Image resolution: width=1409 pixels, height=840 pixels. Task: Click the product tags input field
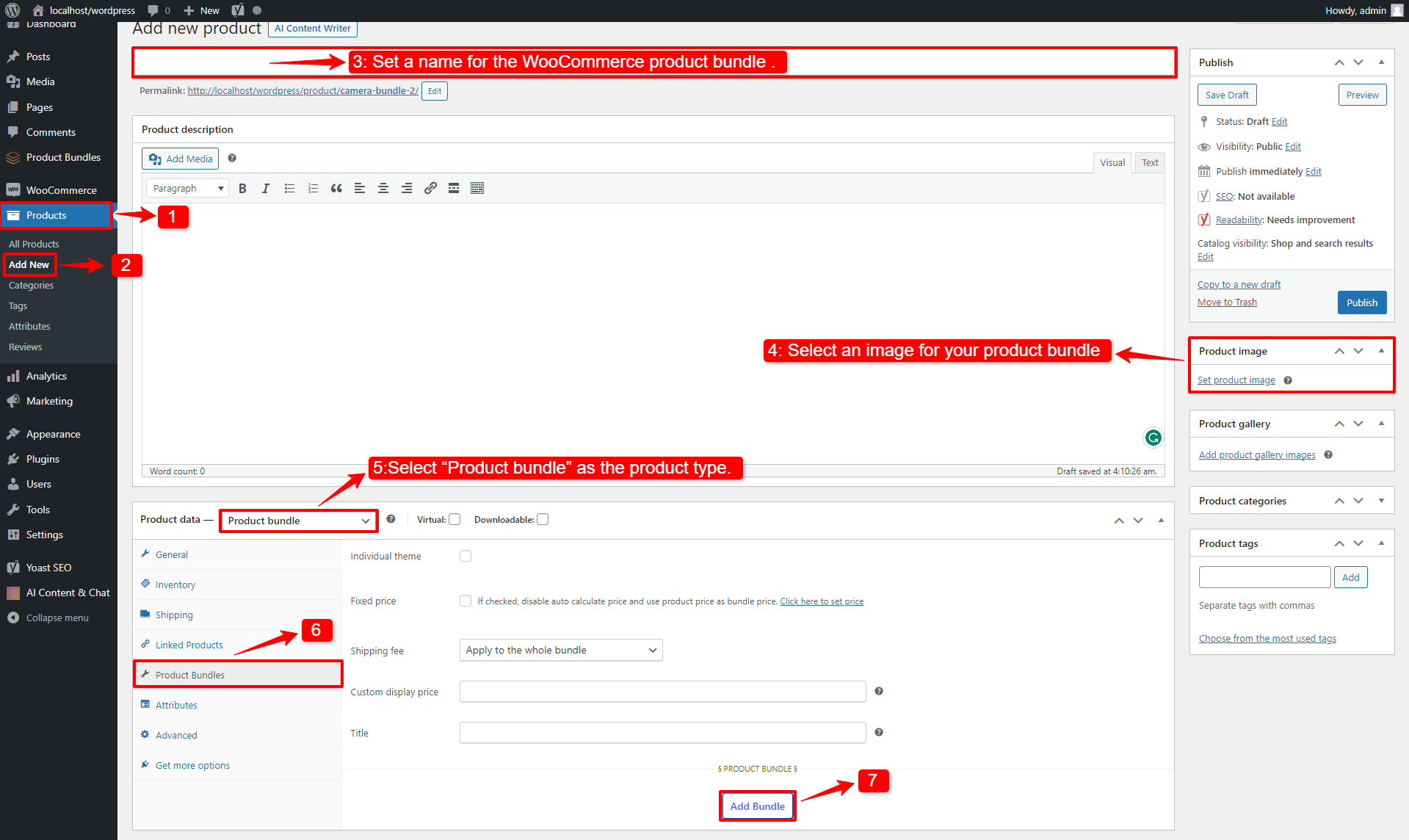coord(1264,577)
